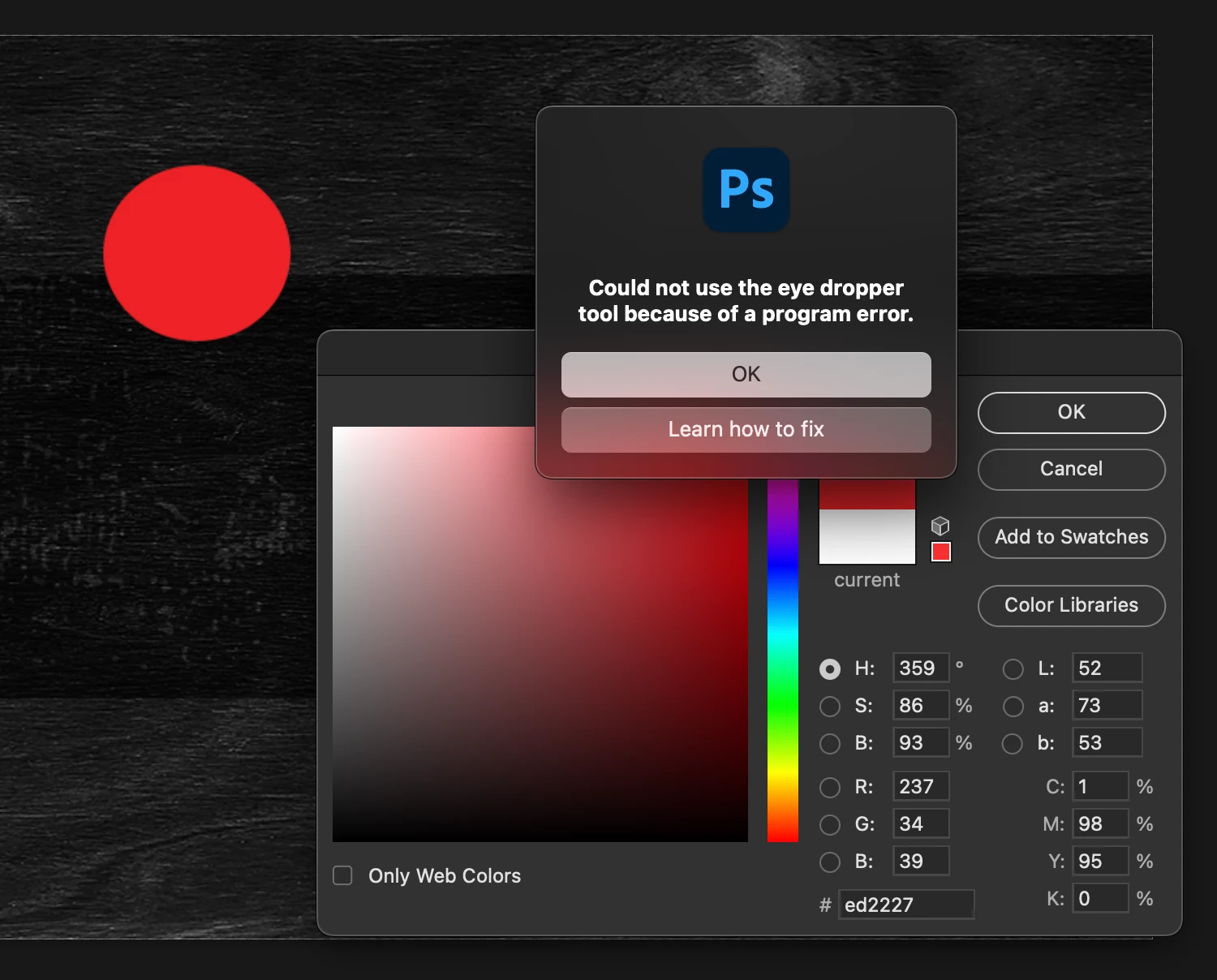Click the small web-safe red swatch below cube icon
Viewport: 1217px width, 980px height.
(x=941, y=552)
